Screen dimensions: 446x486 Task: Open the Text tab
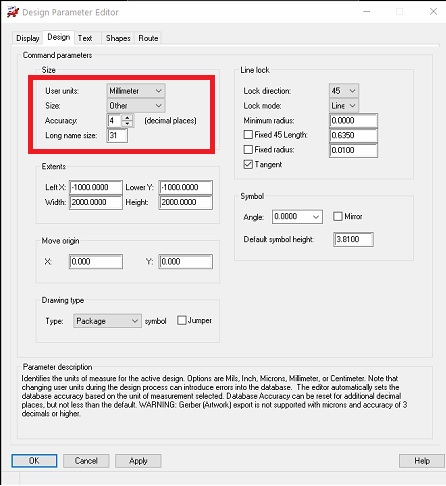85,38
